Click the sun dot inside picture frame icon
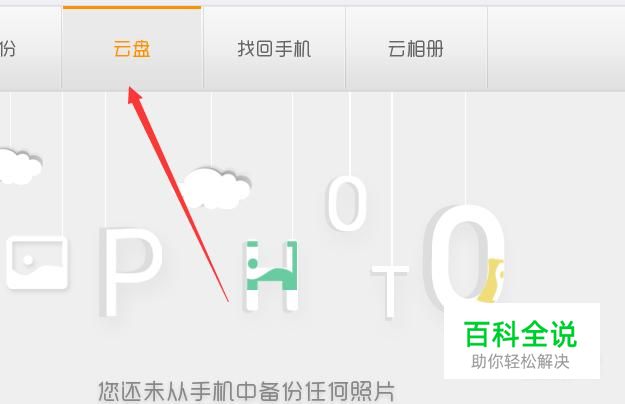 pyautogui.click(x=28, y=260)
